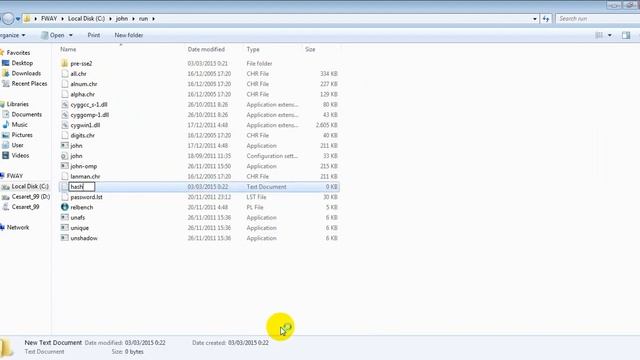Create a New folder from toolbar
Screen dimensions: 640x360
coord(129,36)
